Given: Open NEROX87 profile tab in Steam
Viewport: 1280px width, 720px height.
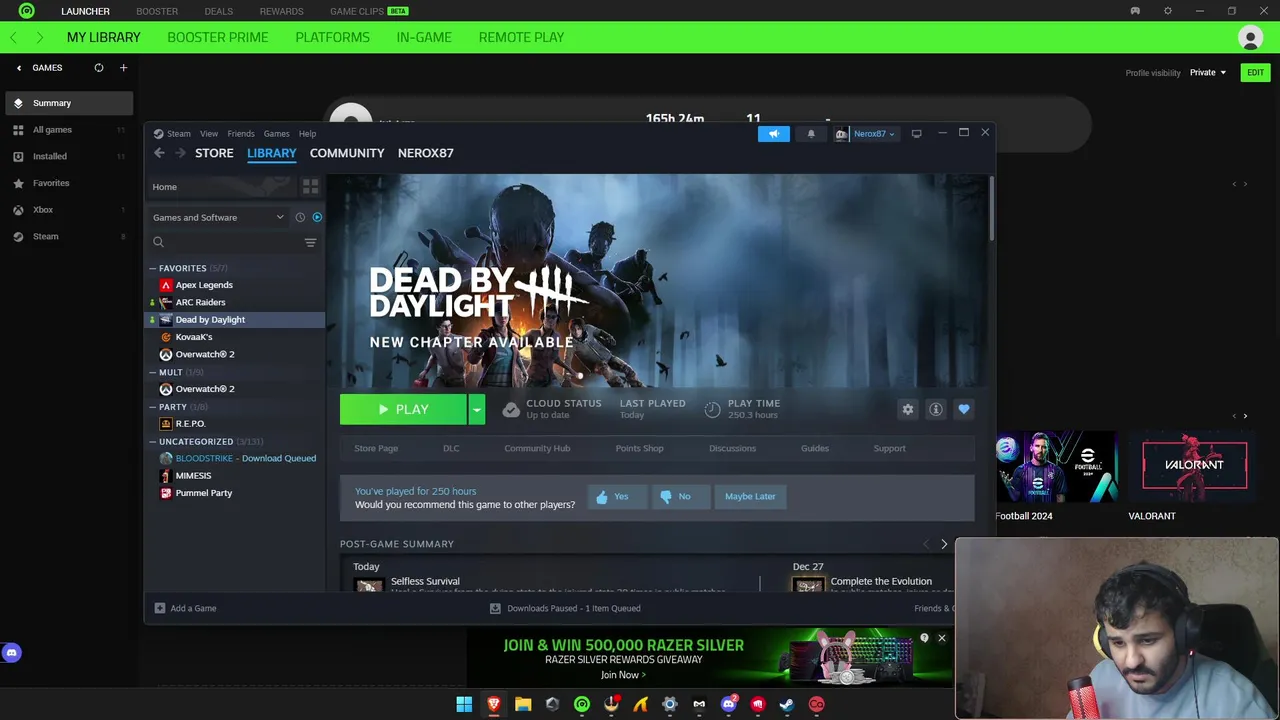Looking at the screenshot, I should click(426, 153).
